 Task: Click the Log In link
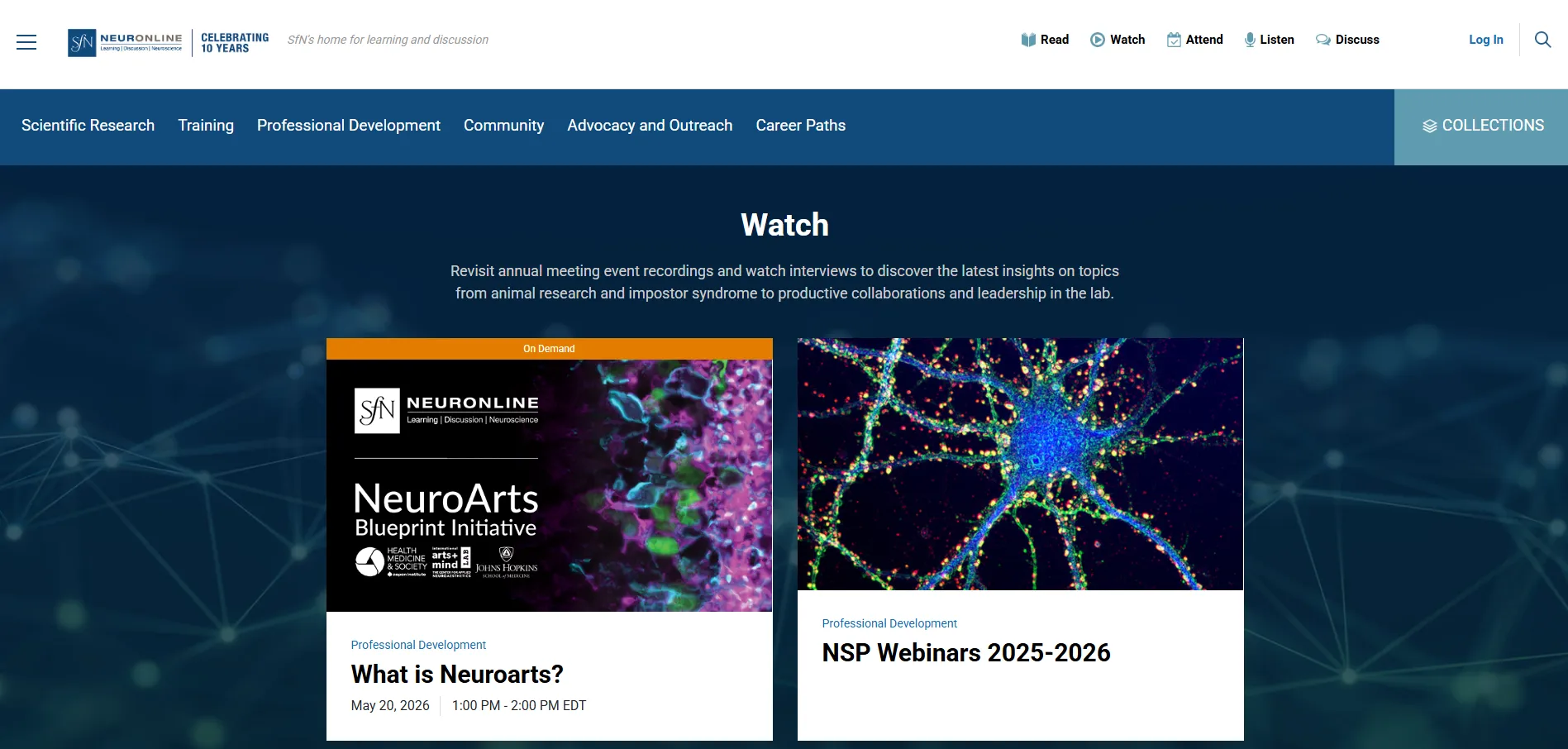(x=1485, y=40)
